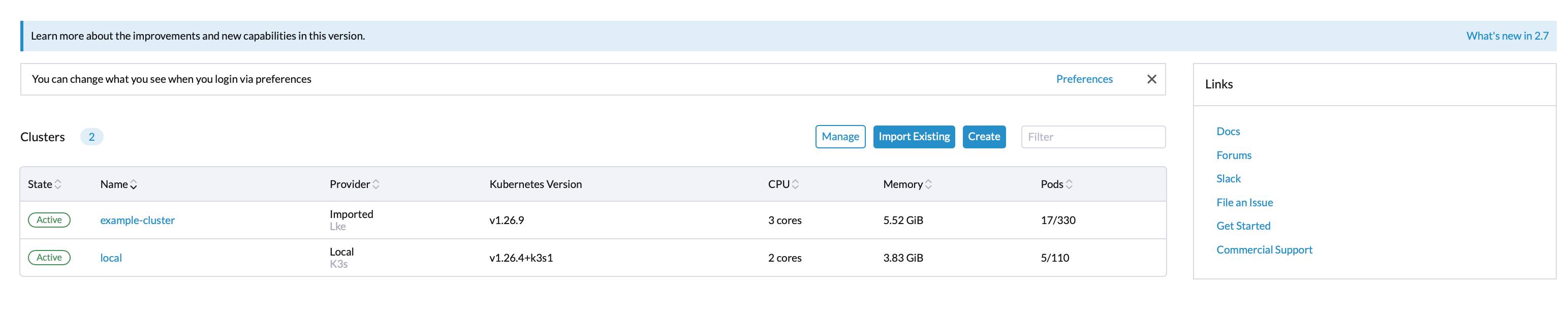The width and height of the screenshot is (1568, 314).
Task: Click the Name column sort arrow
Action: (x=133, y=184)
